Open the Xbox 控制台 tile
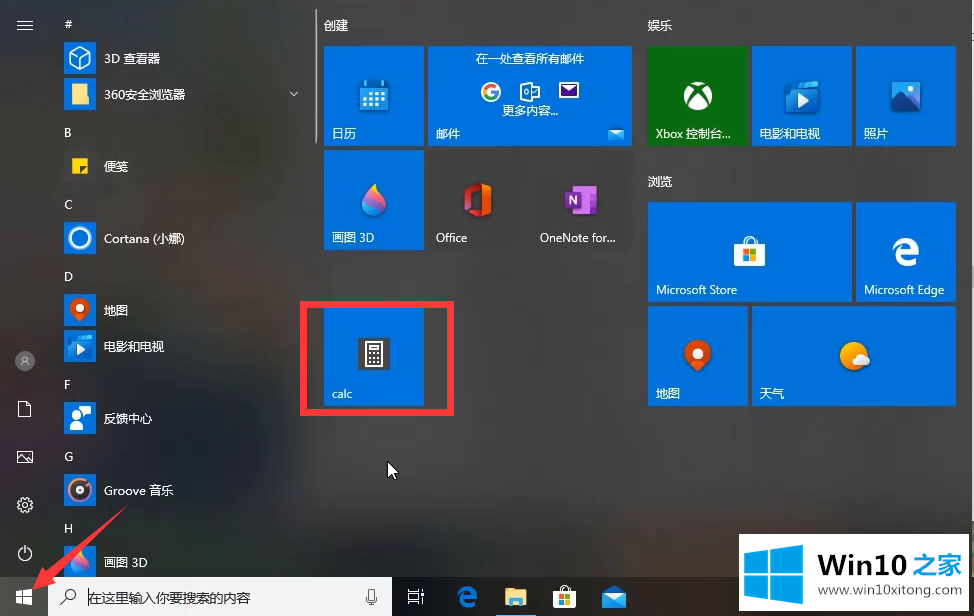Viewport: 974px width, 616px height. [698, 96]
